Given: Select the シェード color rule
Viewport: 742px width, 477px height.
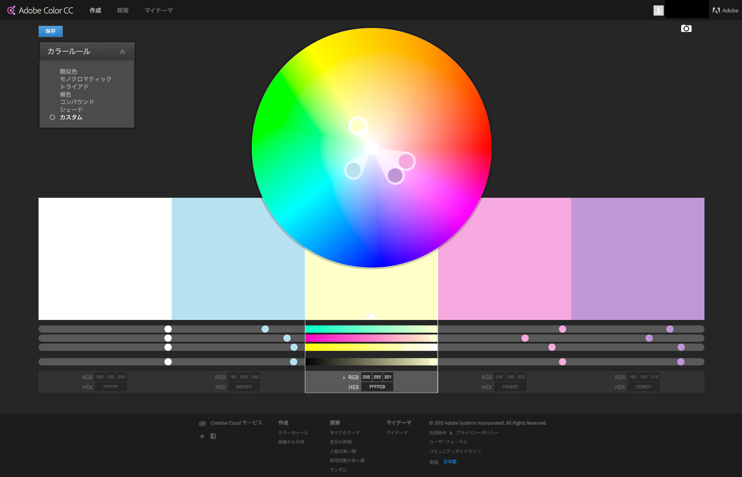Looking at the screenshot, I should coord(71,109).
